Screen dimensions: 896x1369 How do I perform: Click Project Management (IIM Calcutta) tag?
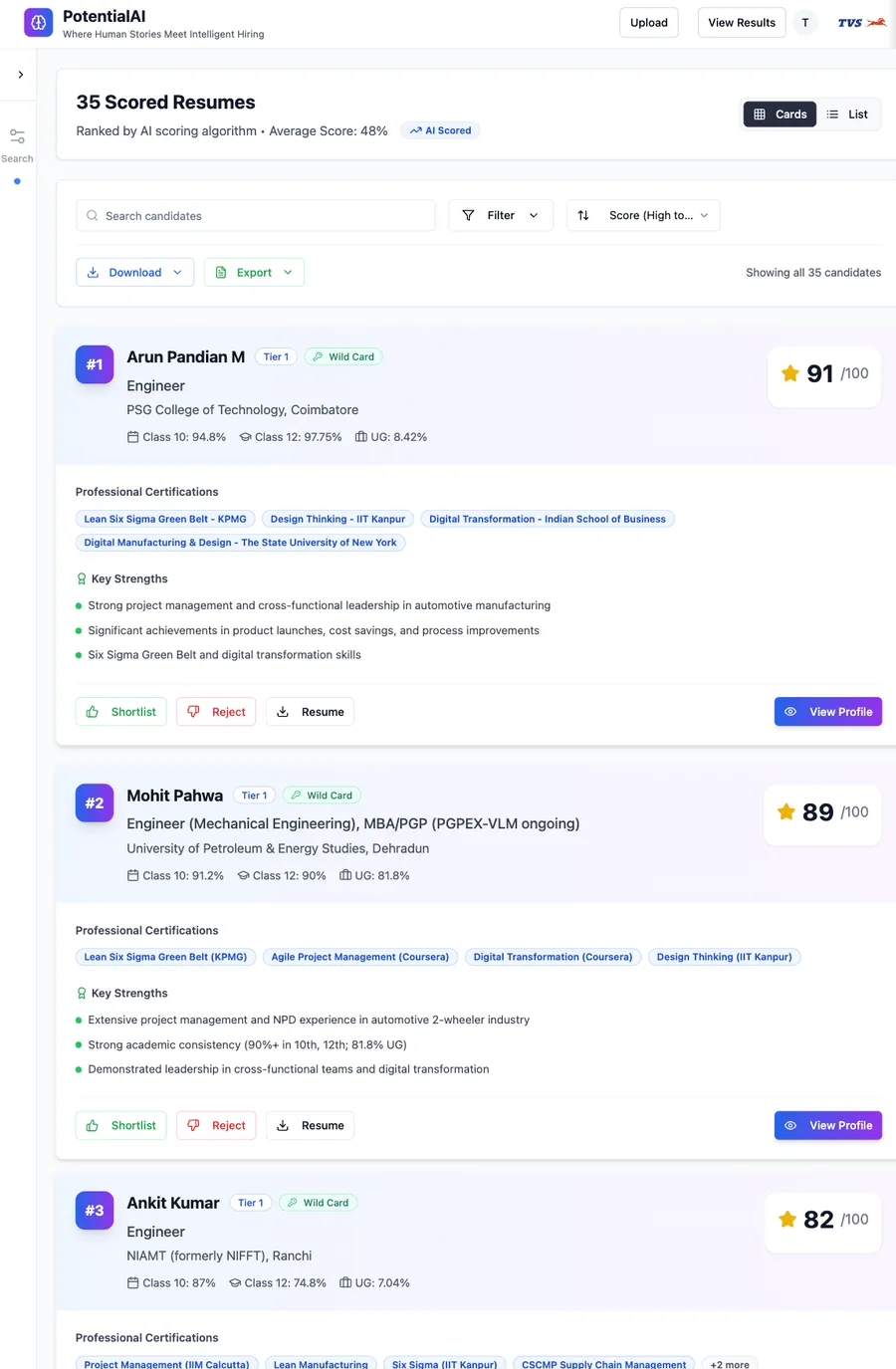167,1364
